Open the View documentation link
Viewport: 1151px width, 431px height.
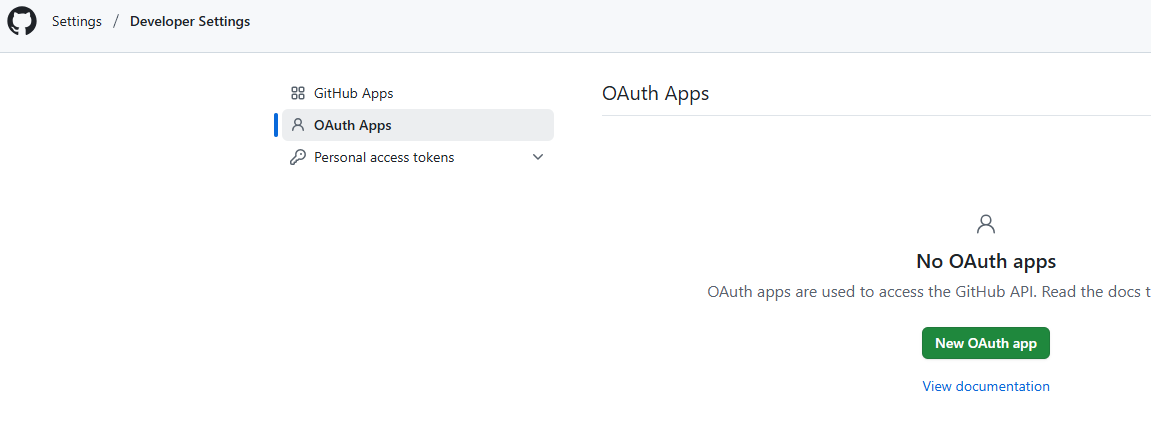(x=986, y=386)
